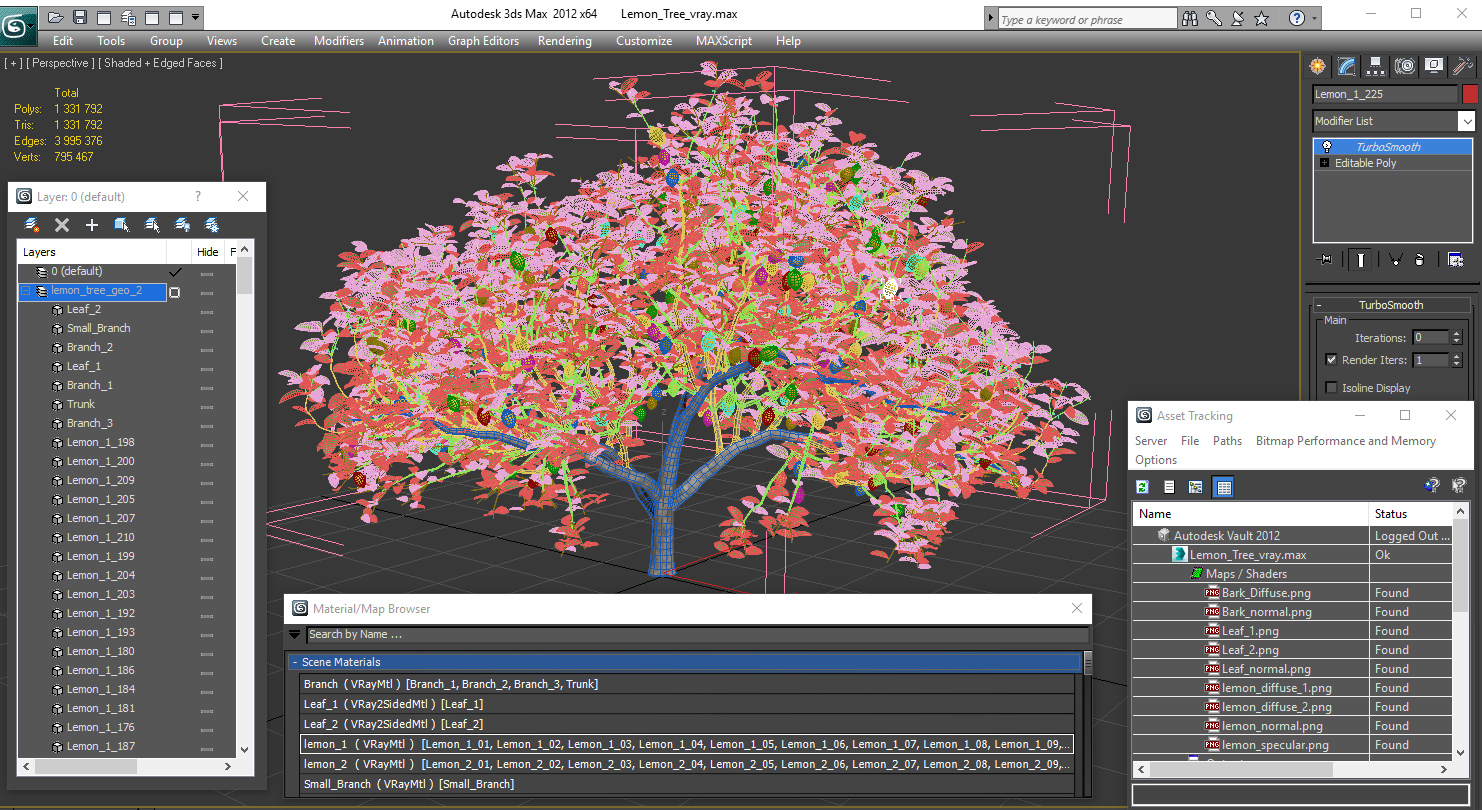The image size is (1482, 810).
Task: Click viewport [+] menu label
Action: tap(13, 63)
